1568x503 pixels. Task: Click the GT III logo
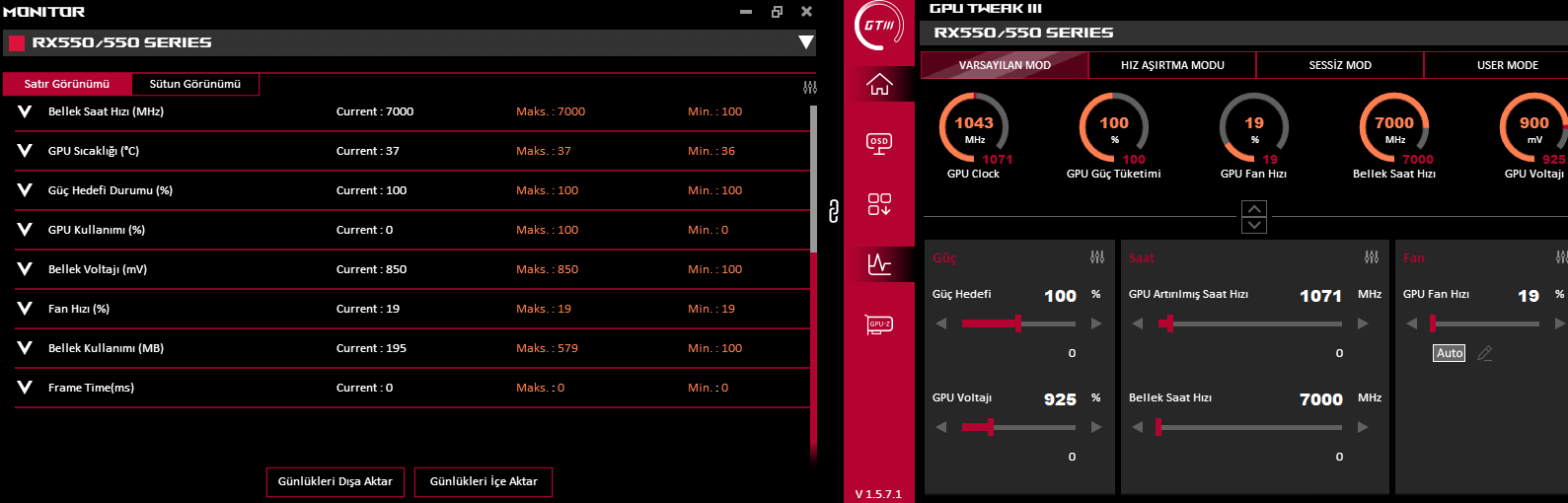pos(879,26)
